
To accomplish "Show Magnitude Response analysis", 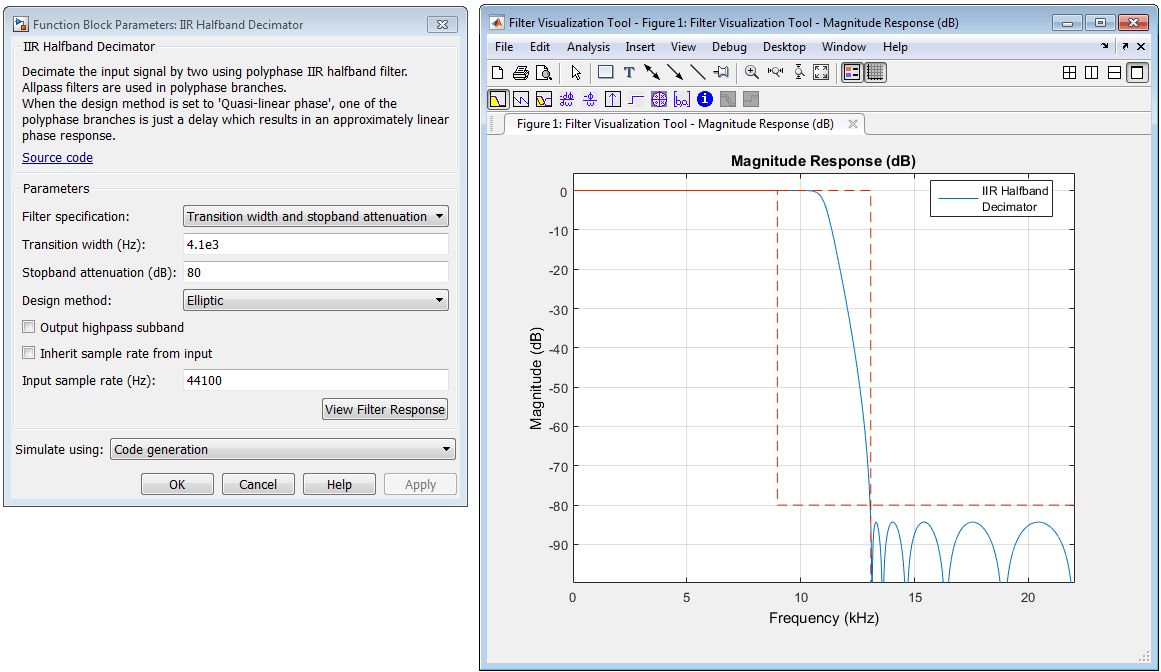I will 498,99.
